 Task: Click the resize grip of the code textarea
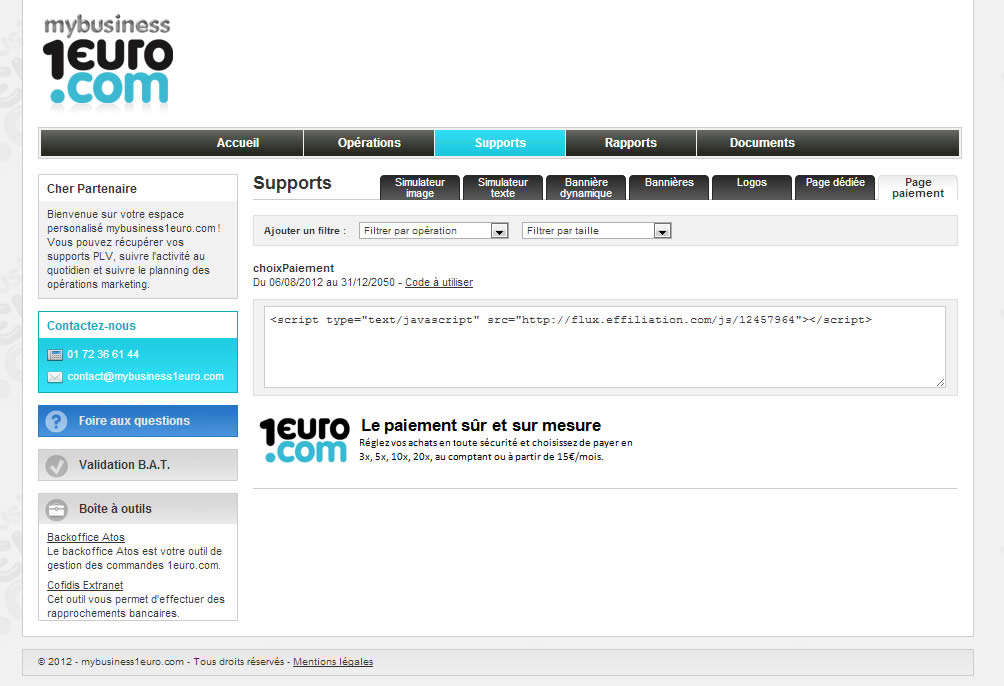[940, 382]
